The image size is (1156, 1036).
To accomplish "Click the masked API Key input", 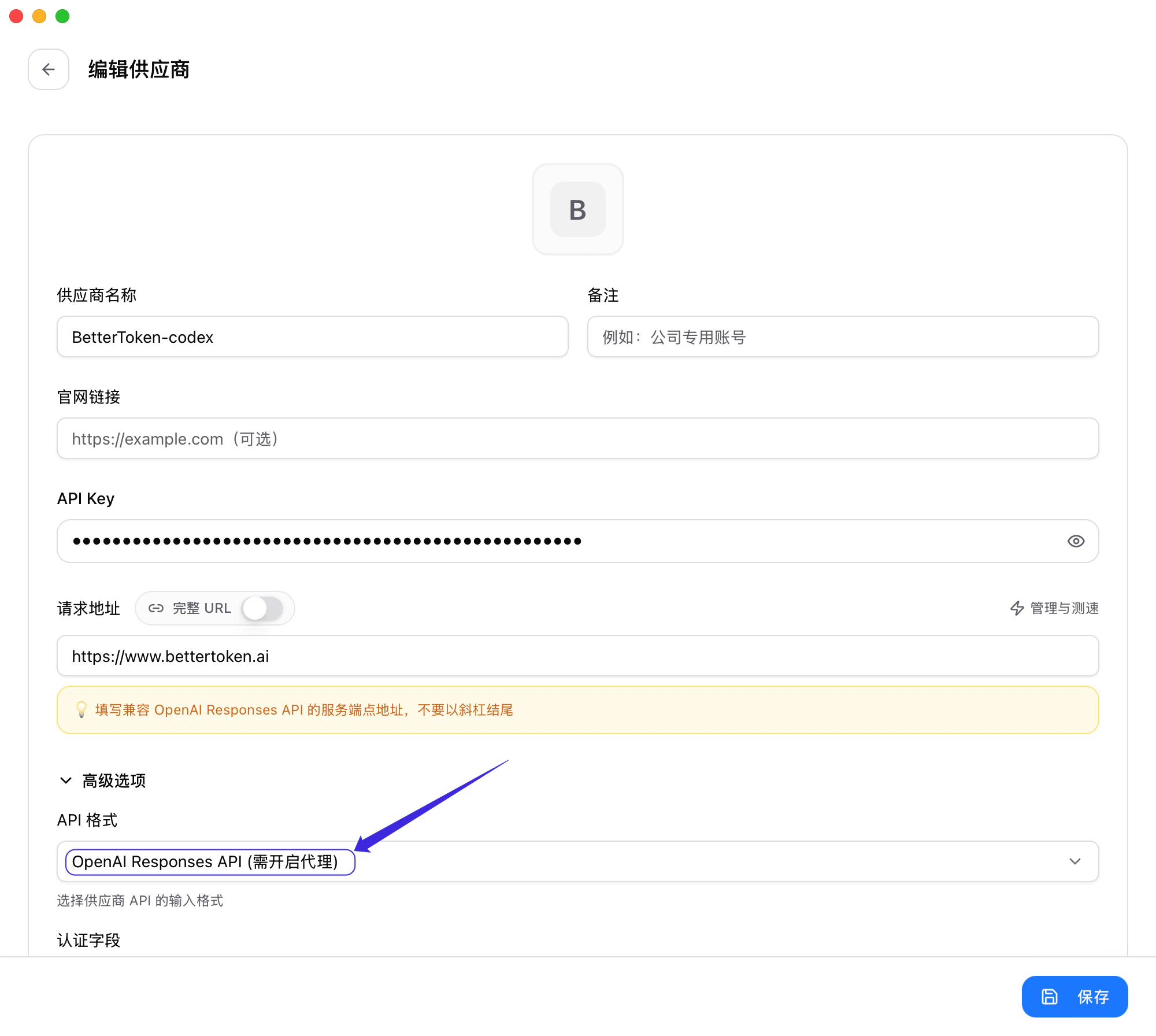I will pos(520,541).
